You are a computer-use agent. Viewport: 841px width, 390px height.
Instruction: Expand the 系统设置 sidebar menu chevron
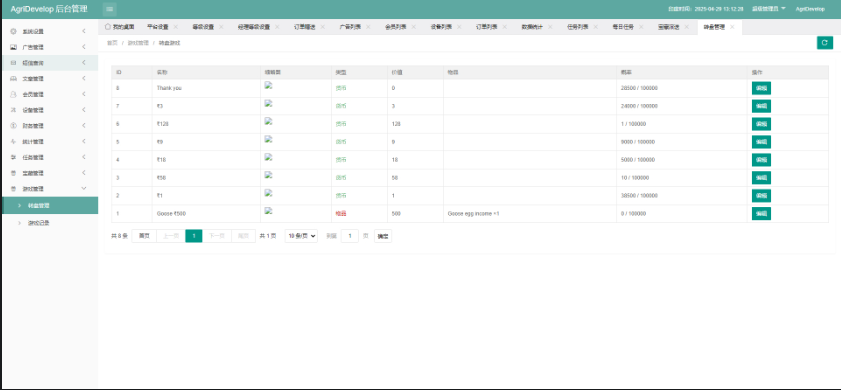point(84,31)
